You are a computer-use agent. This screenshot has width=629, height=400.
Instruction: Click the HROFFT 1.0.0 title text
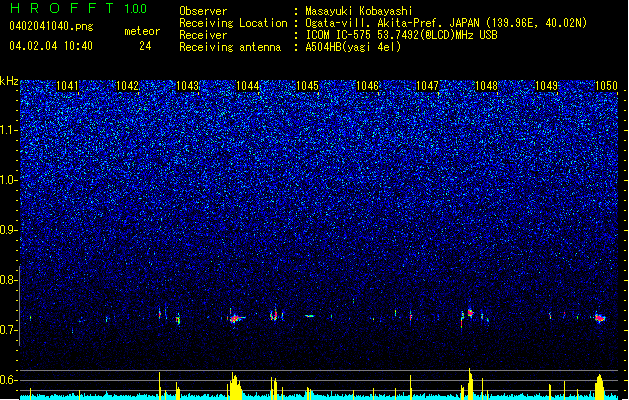pyautogui.click(x=79, y=8)
